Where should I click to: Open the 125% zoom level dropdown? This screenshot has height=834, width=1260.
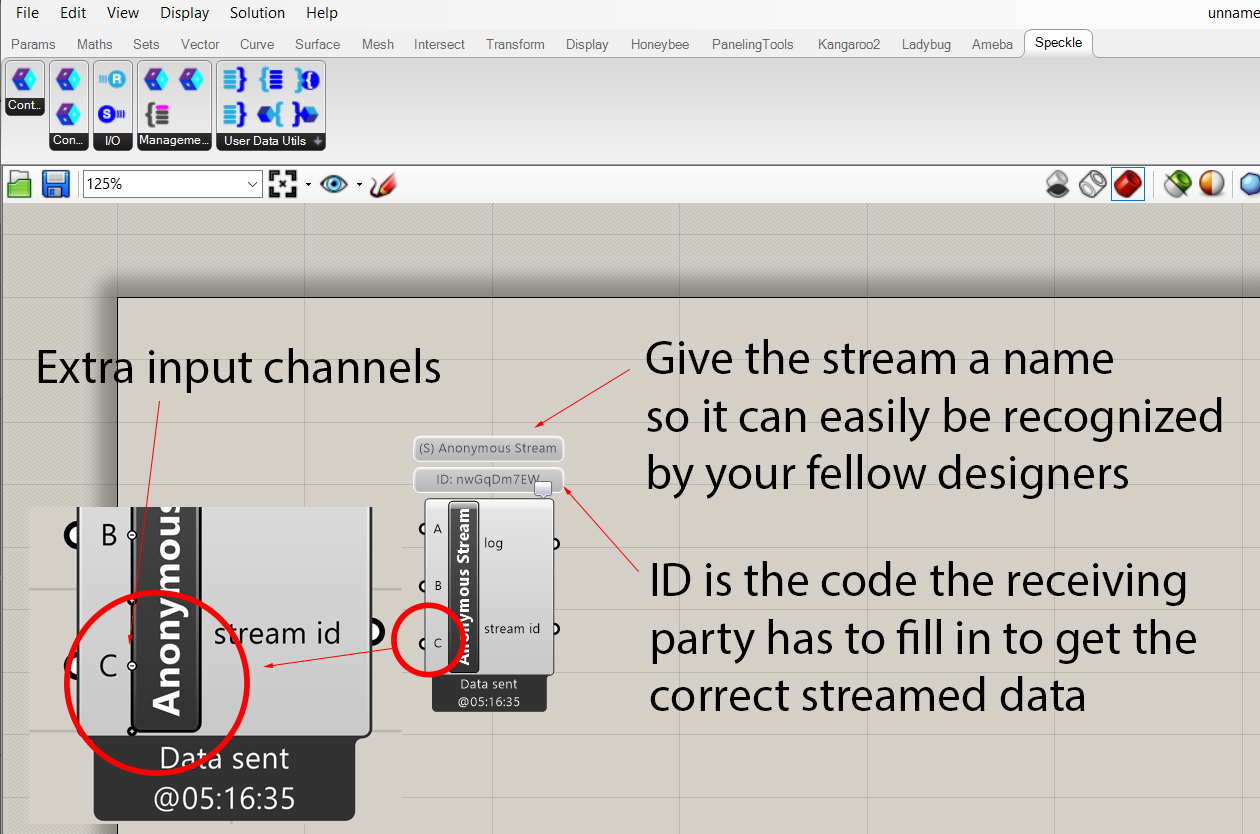(253, 183)
